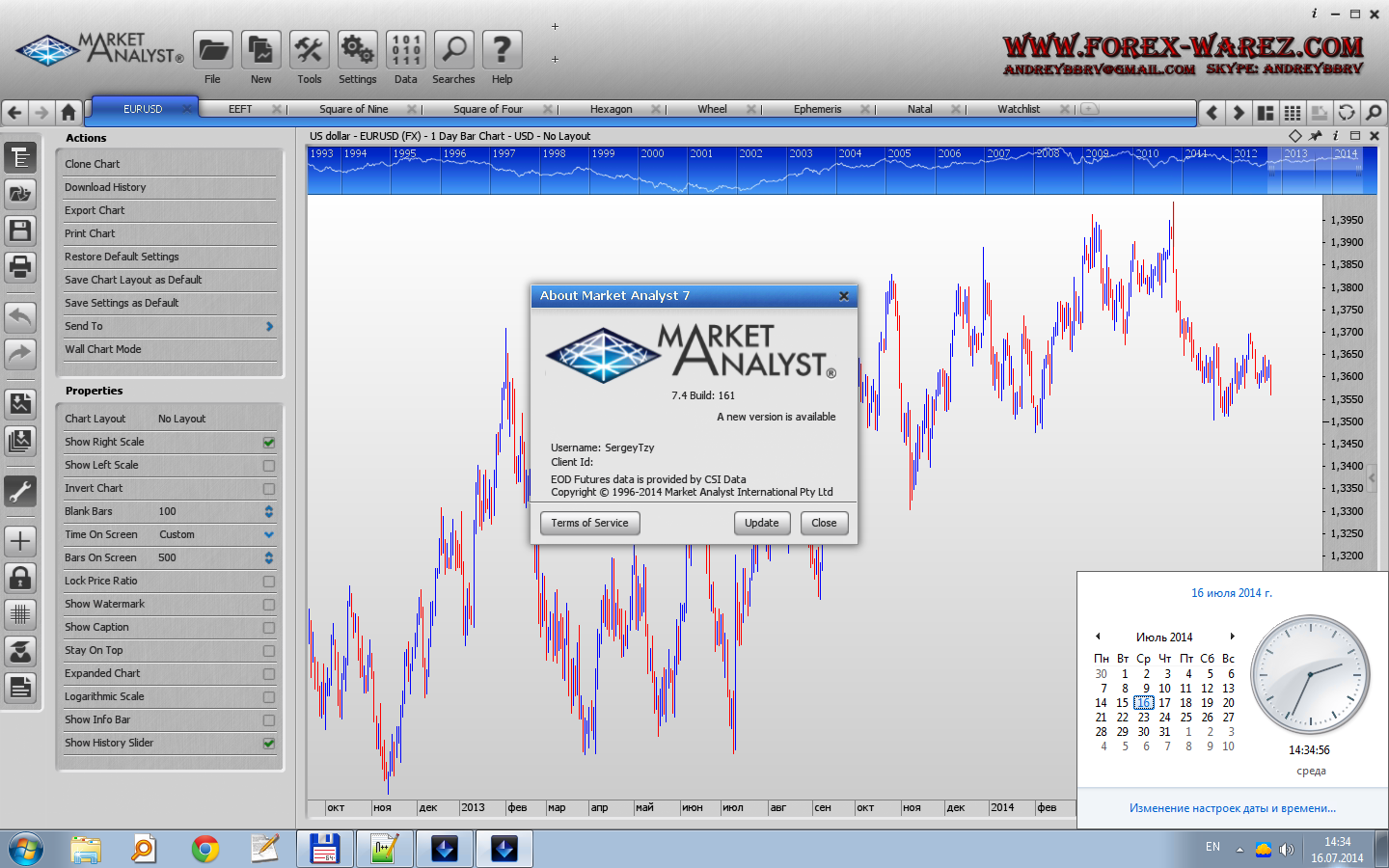Open the Terms of Service button
The image size is (1389, 868).
coord(589,523)
